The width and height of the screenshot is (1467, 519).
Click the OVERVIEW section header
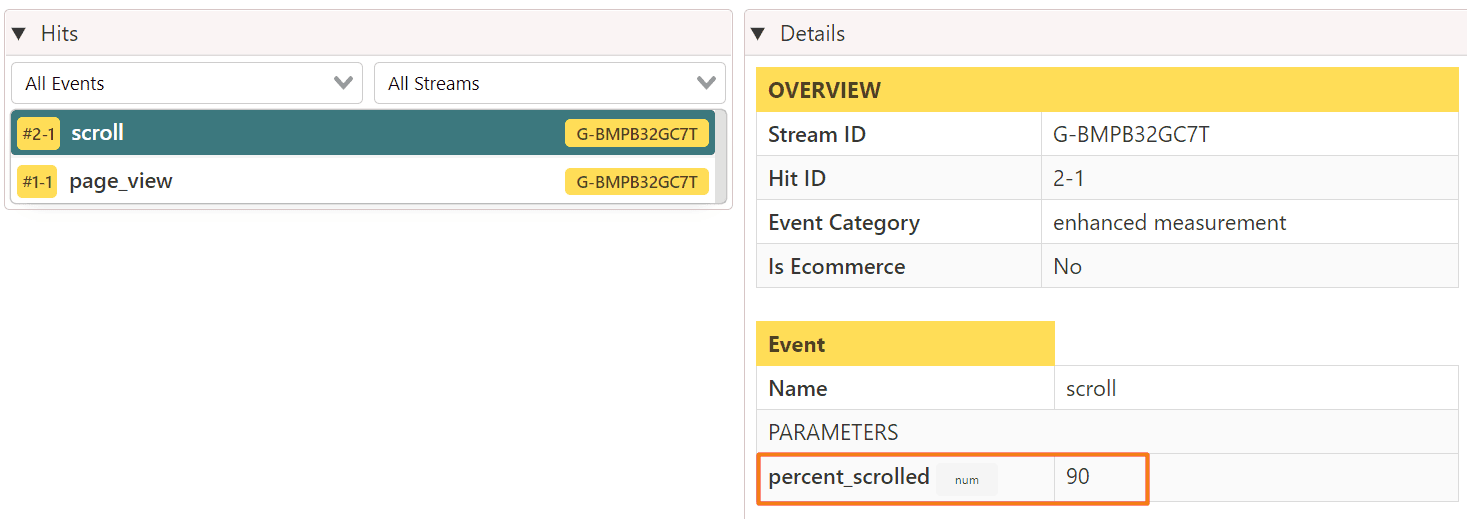pyautogui.click(x=1107, y=90)
